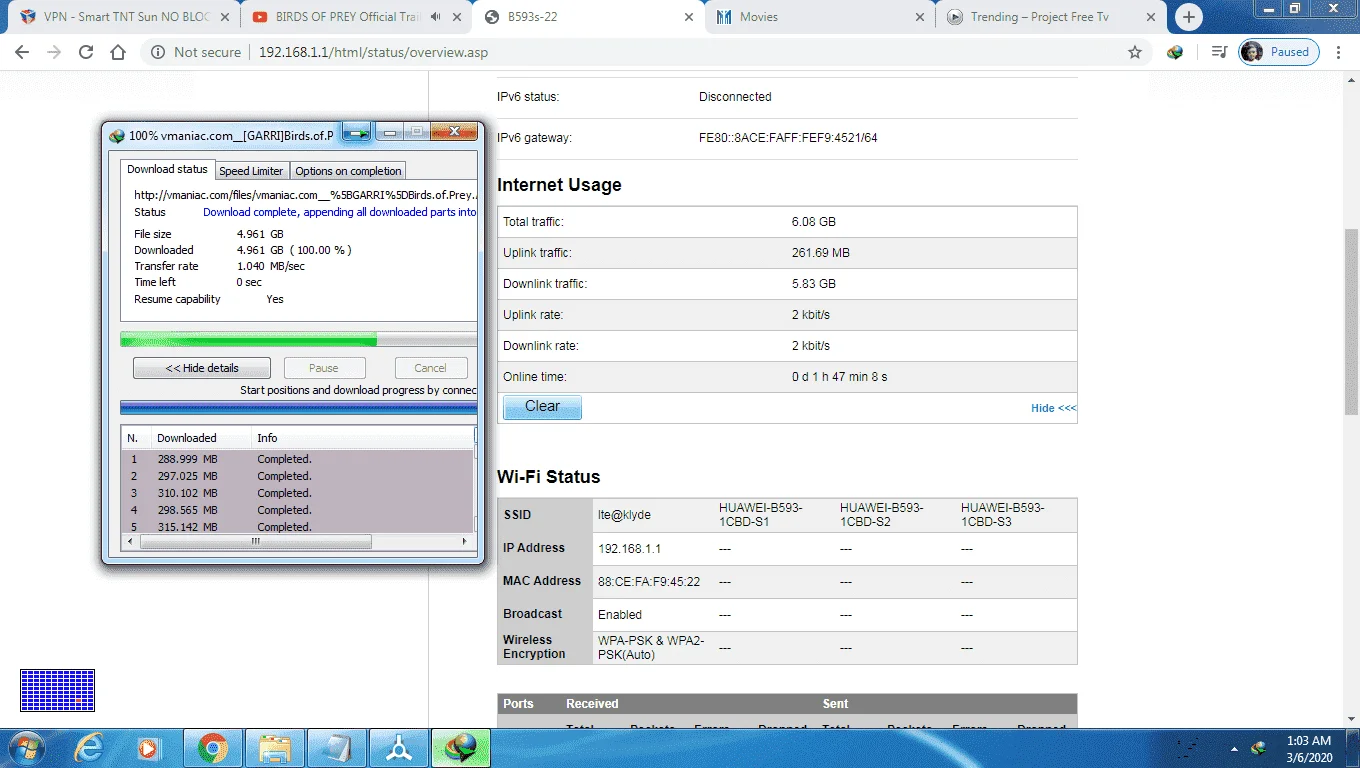Open the Chrome three-dot menu
Image resolution: width=1360 pixels, height=768 pixels.
1339,52
